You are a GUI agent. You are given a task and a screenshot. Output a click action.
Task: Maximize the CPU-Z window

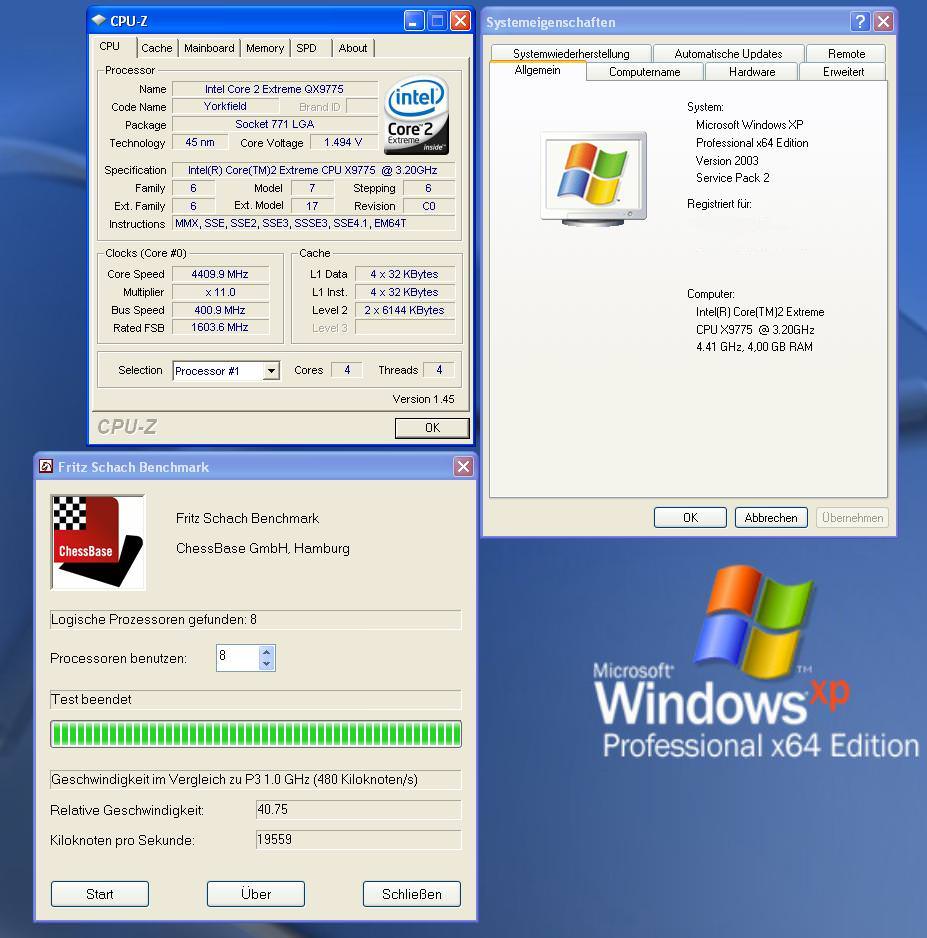click(x=438, y=20)
